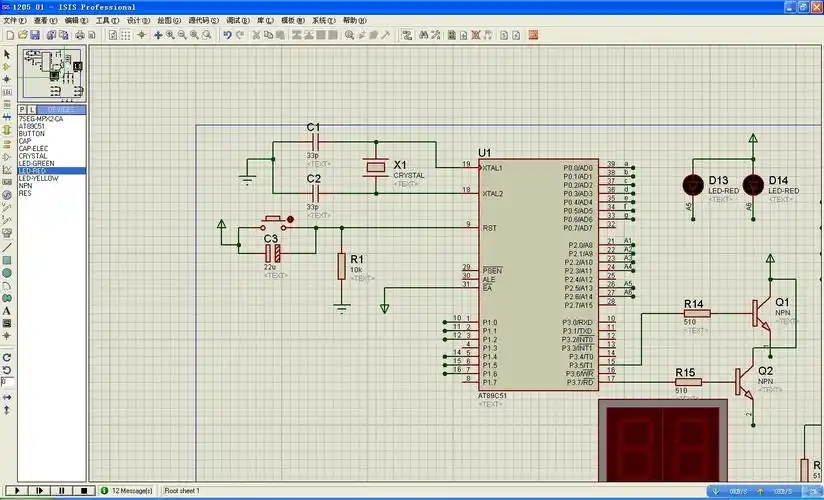Toggle the grid display icon
This screenshot has width=824, height=500.
[127, 35]
